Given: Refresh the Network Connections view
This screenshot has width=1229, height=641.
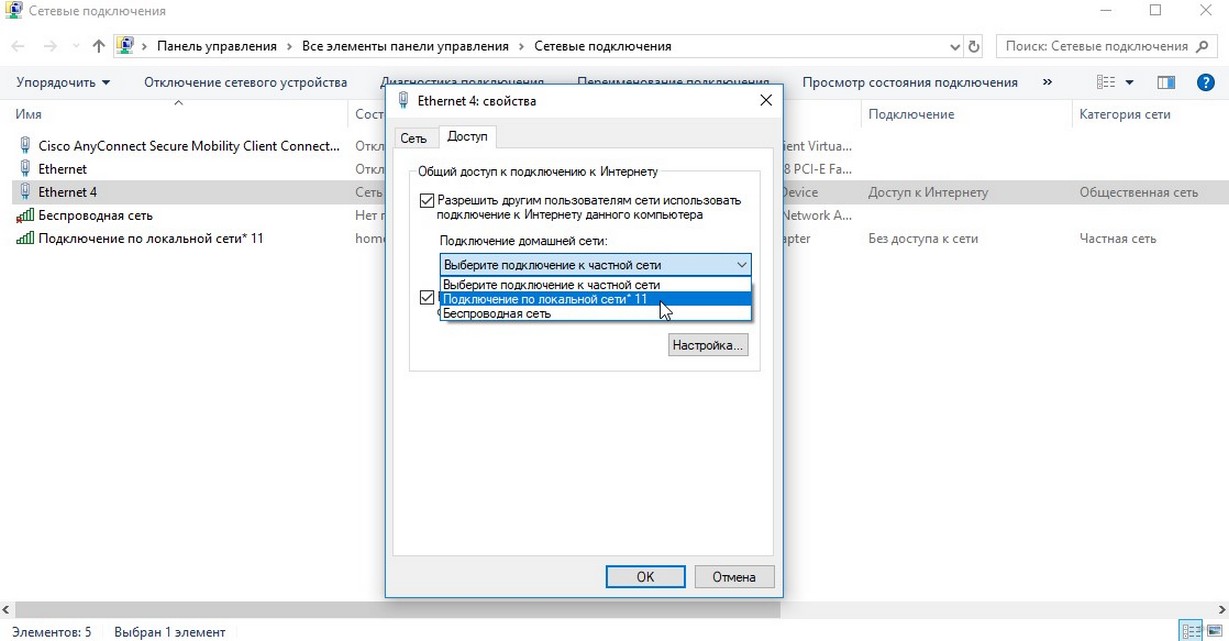Looking at the screenshot, I should 975,46.
